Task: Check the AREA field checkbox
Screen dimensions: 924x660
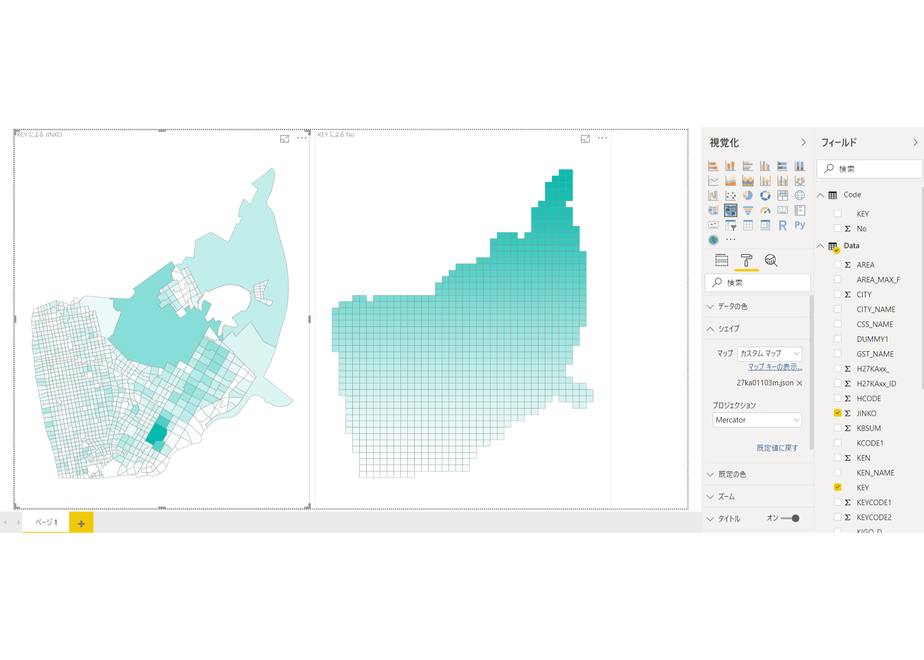Action: [837, 265]
